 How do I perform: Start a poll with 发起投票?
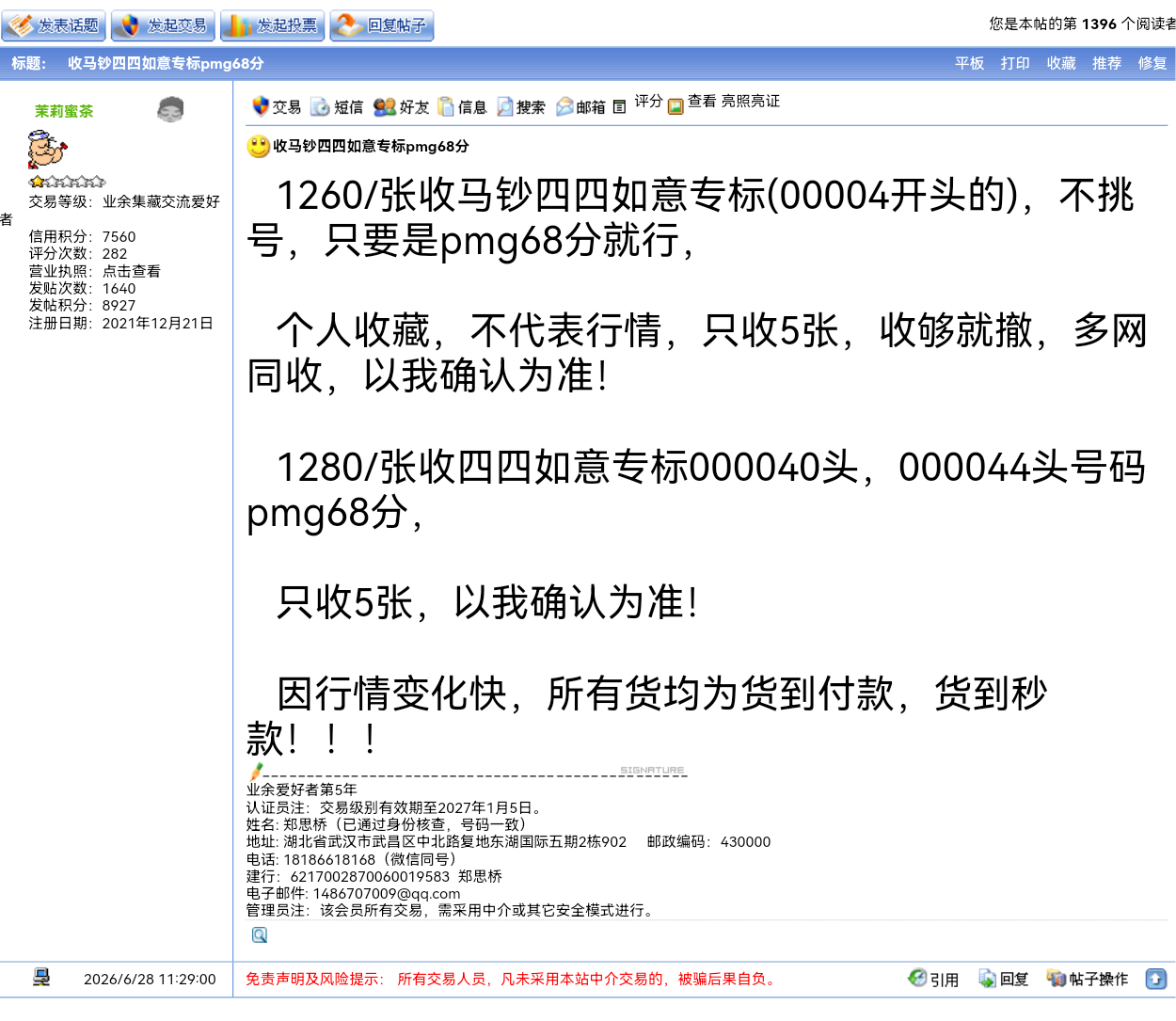point(272,25)
